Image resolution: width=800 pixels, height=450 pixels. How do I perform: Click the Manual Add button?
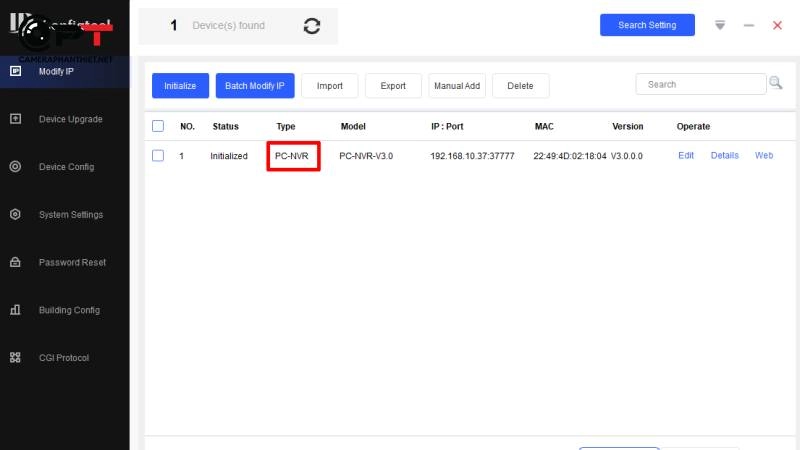coord(457,86)
